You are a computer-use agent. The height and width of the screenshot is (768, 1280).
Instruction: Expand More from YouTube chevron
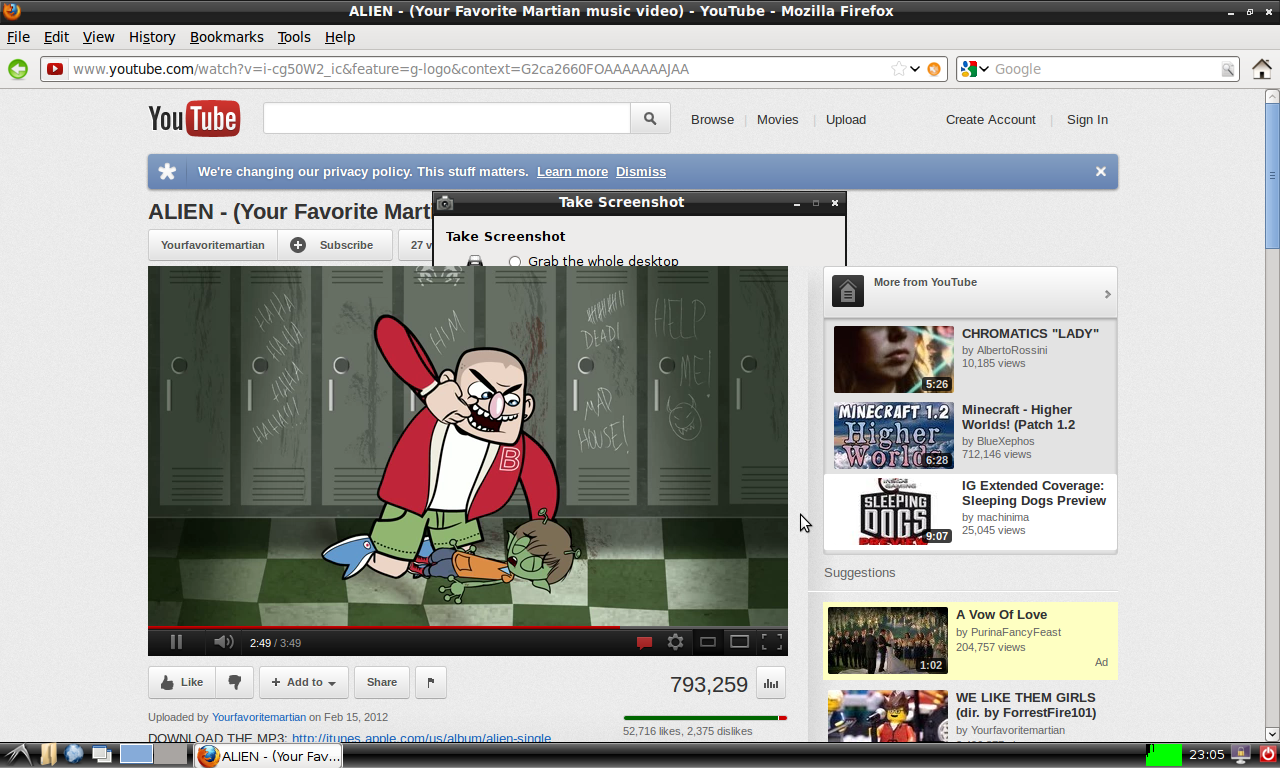1107,294
